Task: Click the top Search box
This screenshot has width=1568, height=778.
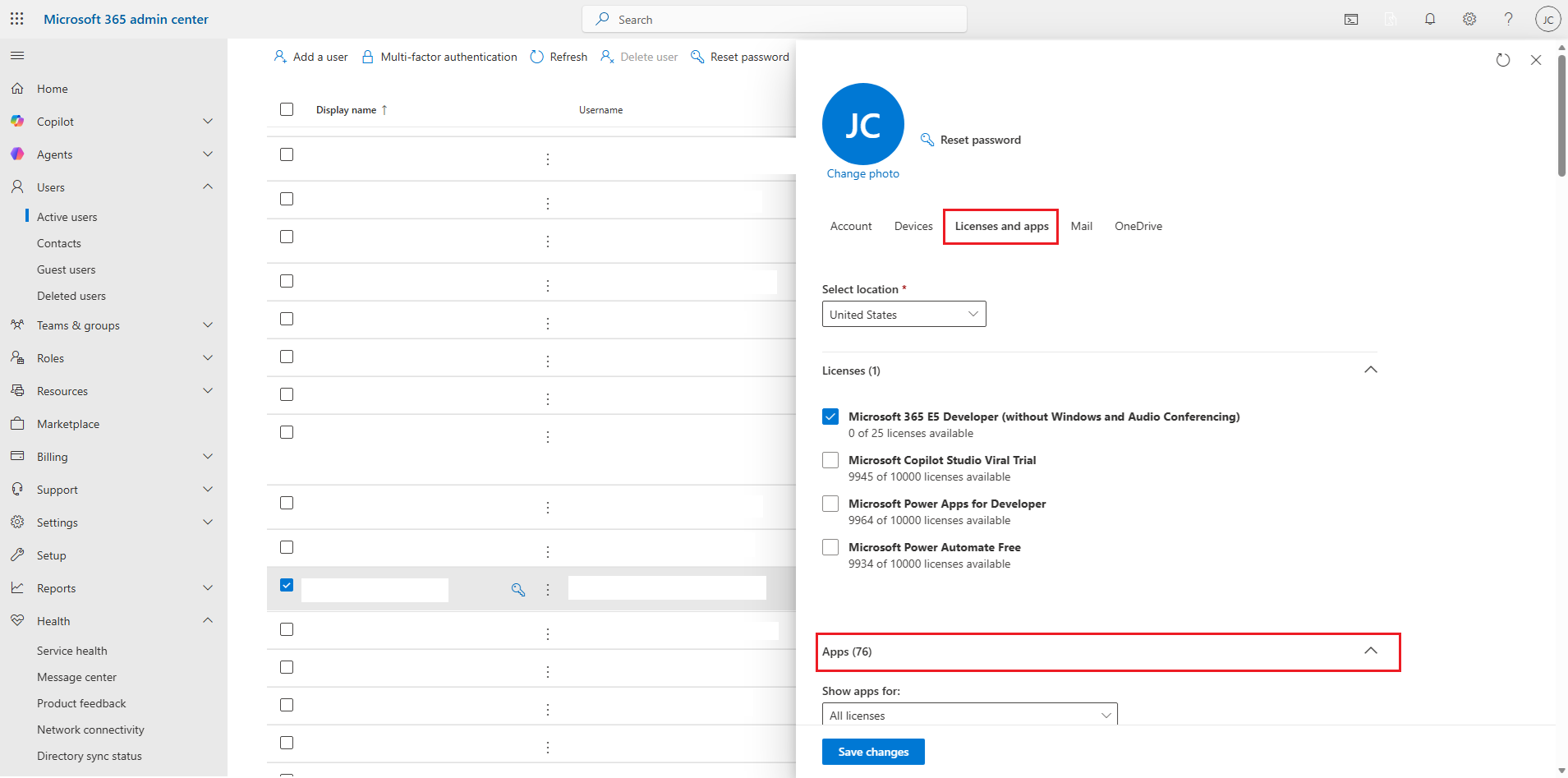Action: (775, 19)
